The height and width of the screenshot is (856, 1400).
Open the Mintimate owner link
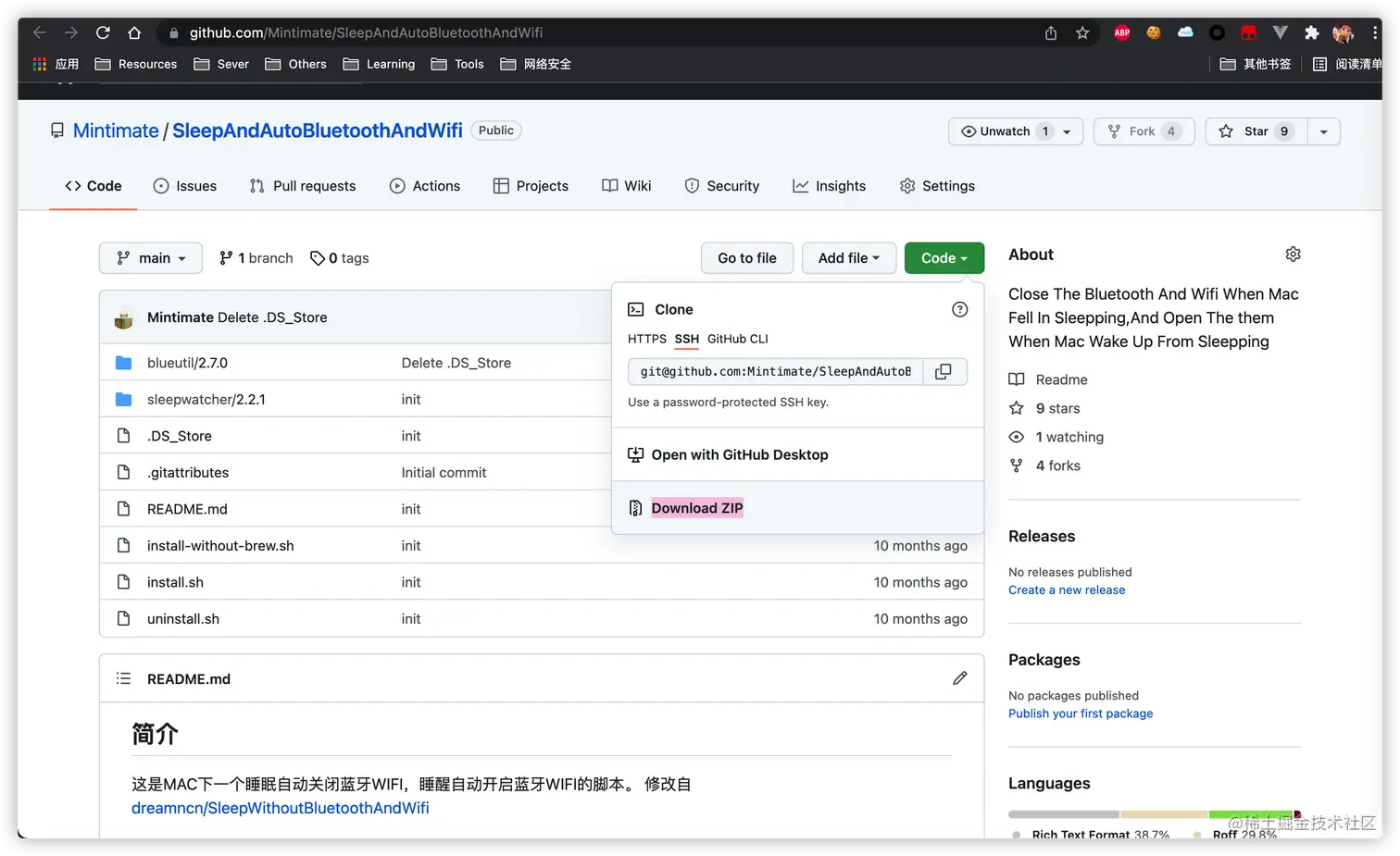pos(116,130)
